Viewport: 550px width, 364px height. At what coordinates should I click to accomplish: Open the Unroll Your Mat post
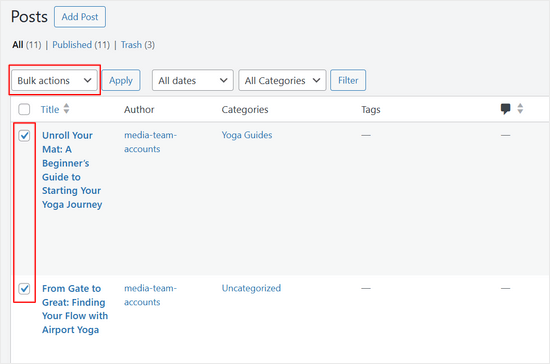pos(72,170)
